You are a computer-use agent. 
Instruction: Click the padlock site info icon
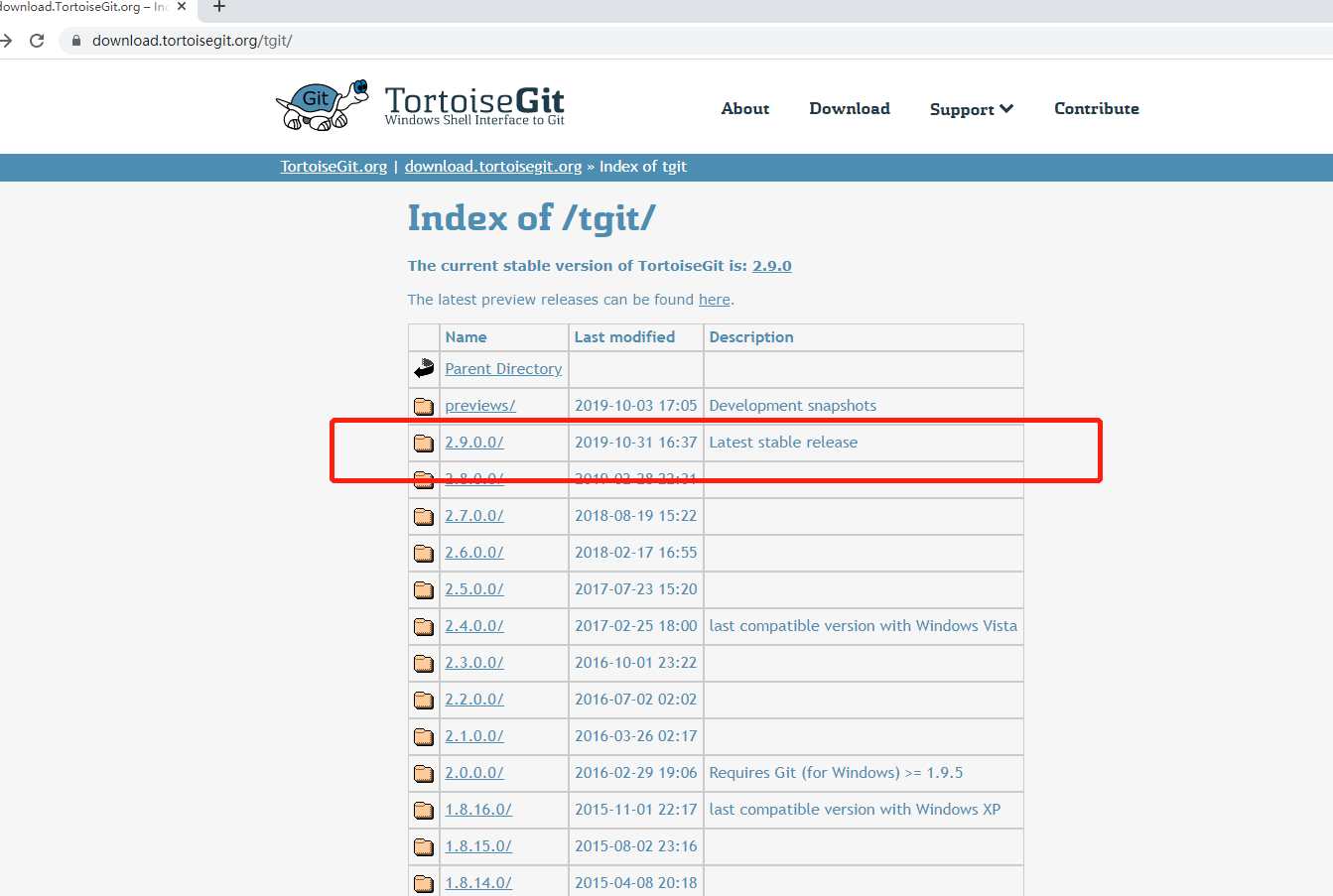pyautogui.click(x=75, y=41)
